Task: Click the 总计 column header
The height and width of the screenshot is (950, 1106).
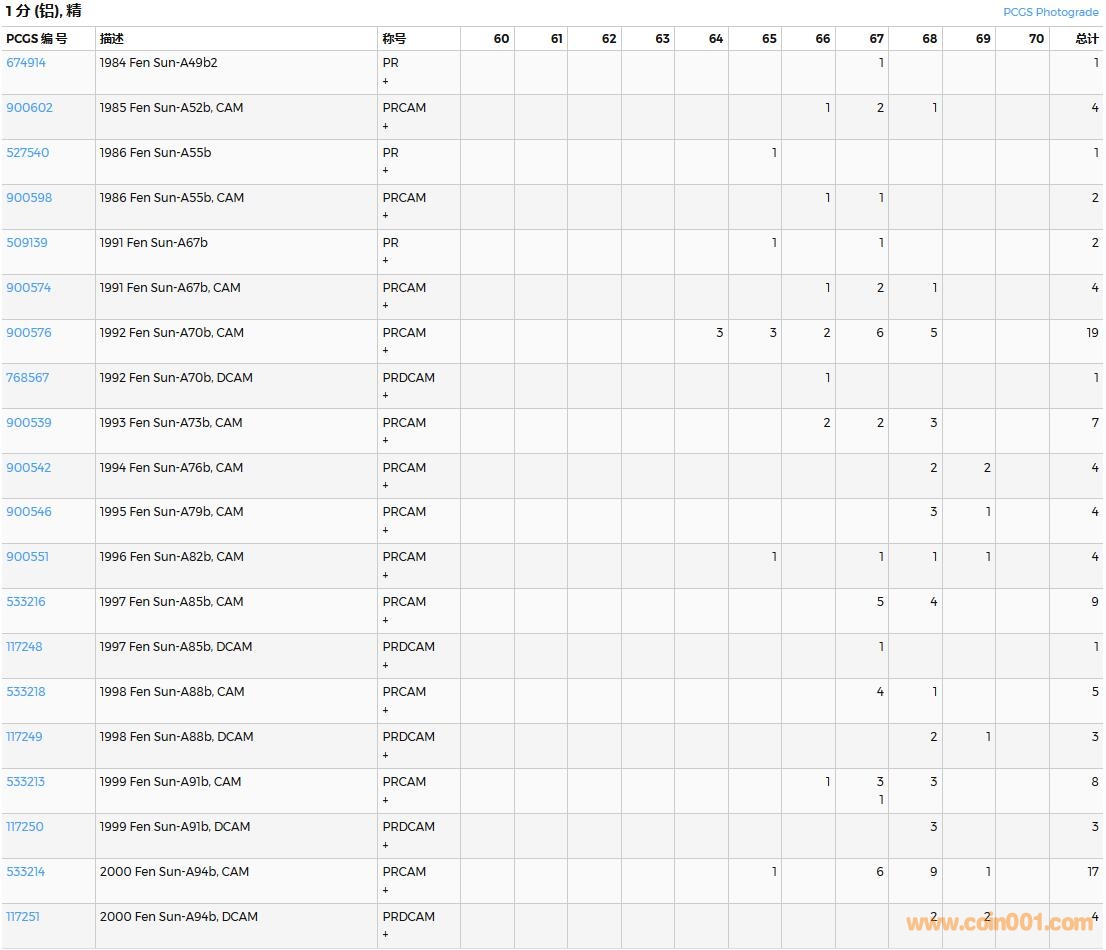Action: 1086,39
